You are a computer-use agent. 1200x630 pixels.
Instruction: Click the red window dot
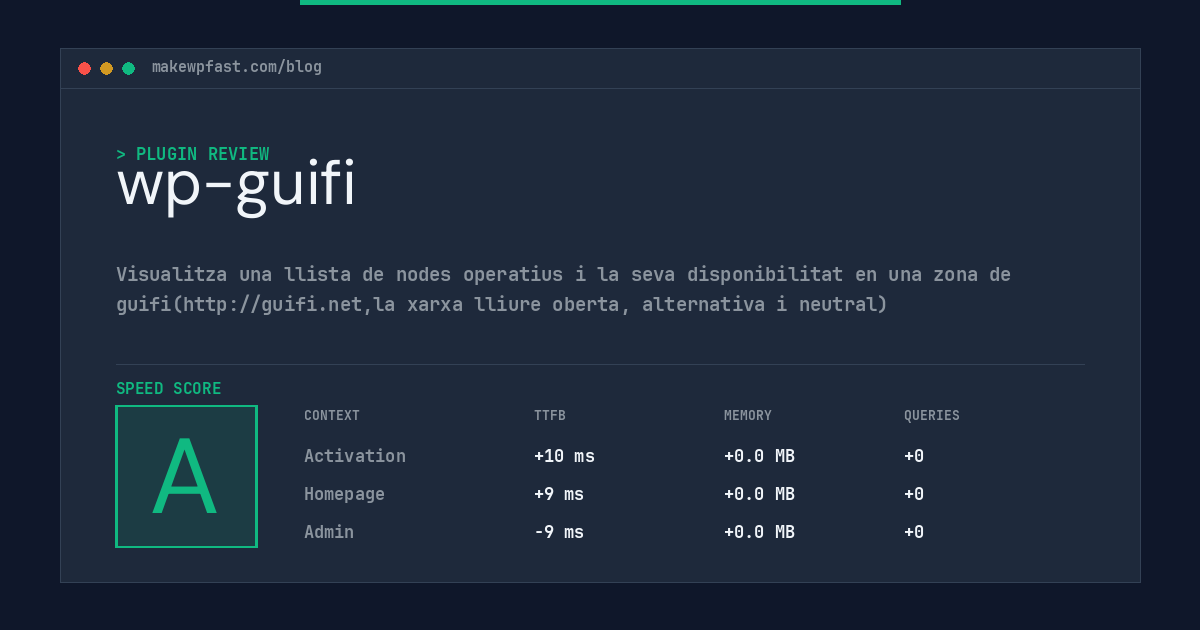click(85, 68)
